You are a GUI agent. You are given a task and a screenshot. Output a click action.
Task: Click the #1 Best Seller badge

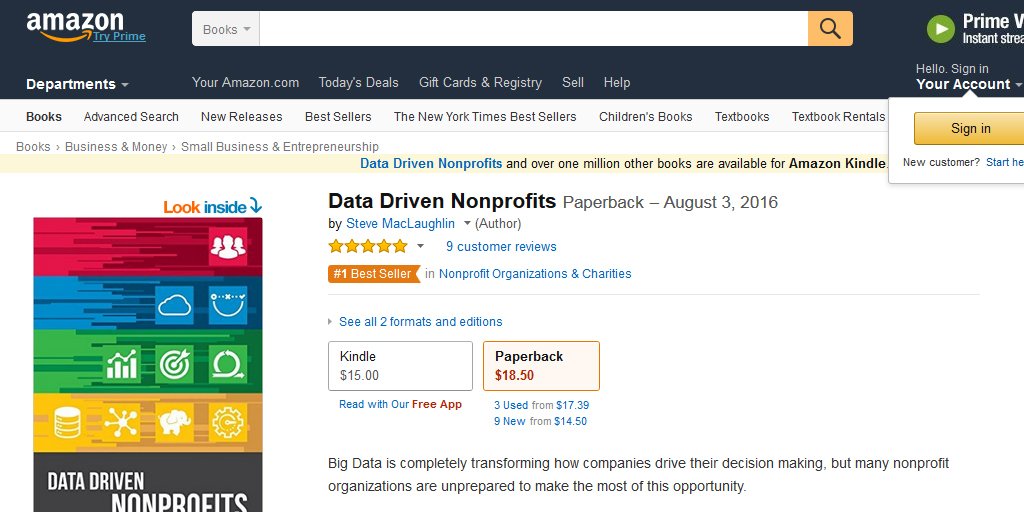374,274
